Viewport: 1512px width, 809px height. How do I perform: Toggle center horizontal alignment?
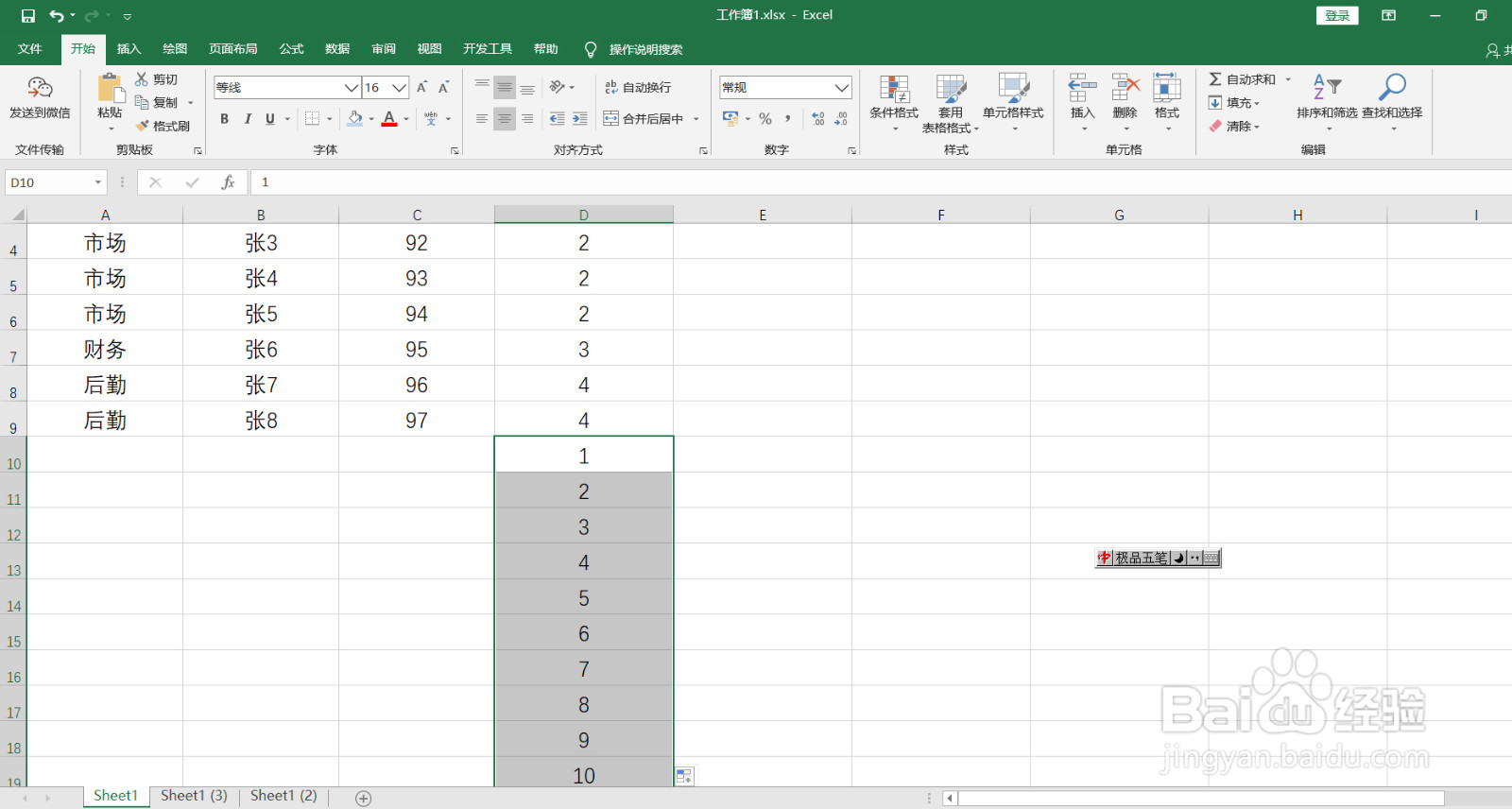[505, 118]
